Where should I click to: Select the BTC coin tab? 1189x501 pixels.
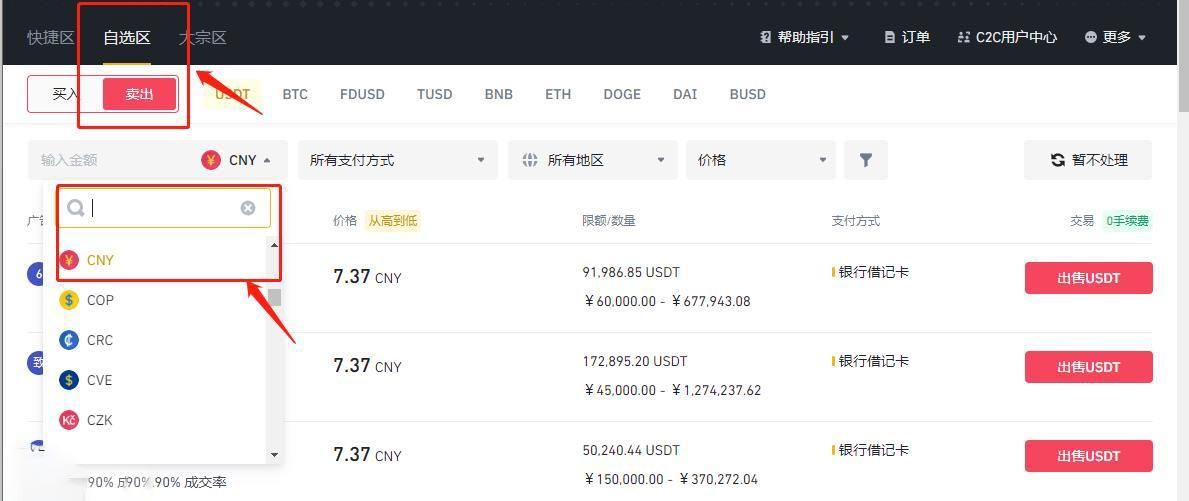295,94
